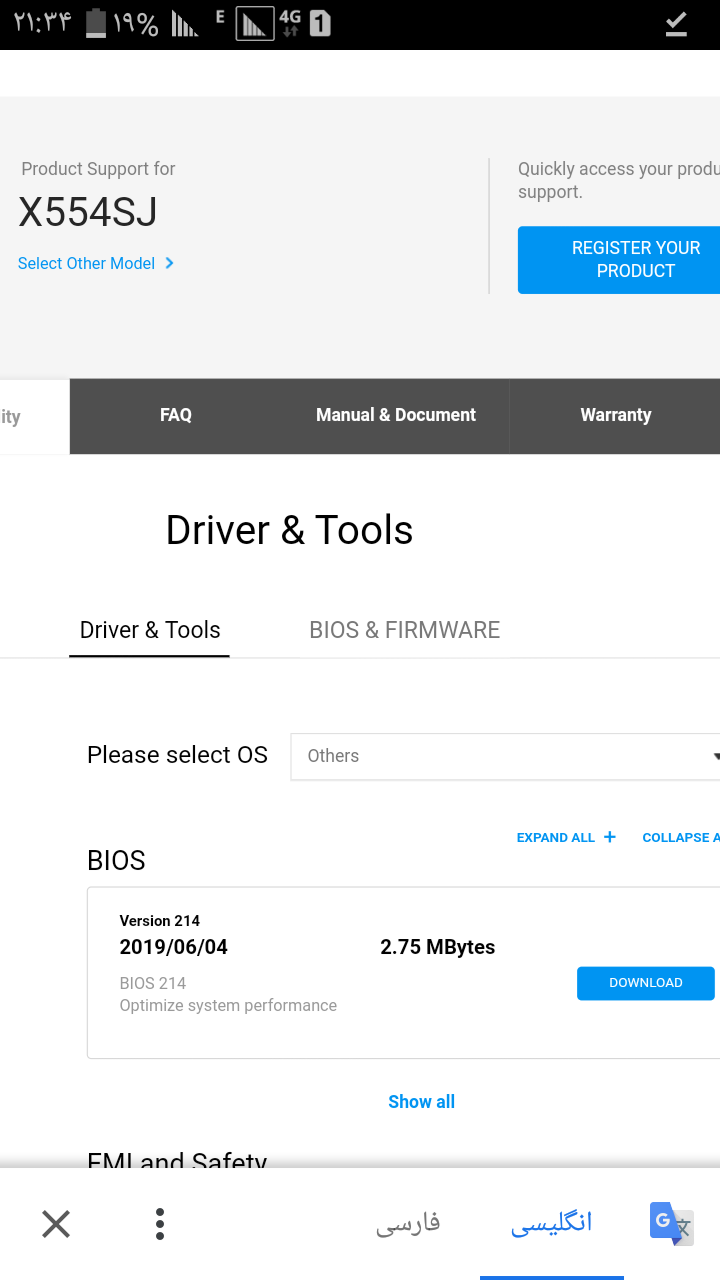The height and width of the screenshot is (1280, 720).
Task: Download BIOS version 214
Action: pyautogui.click(x=646, y=983)
